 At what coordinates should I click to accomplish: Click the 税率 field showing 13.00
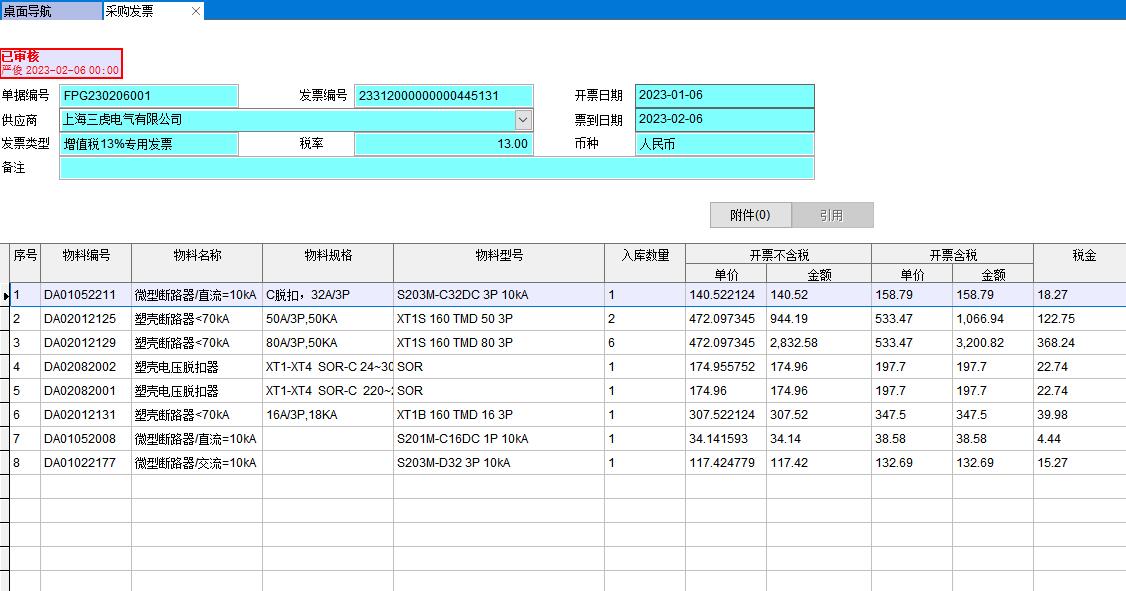pos(443,144)
